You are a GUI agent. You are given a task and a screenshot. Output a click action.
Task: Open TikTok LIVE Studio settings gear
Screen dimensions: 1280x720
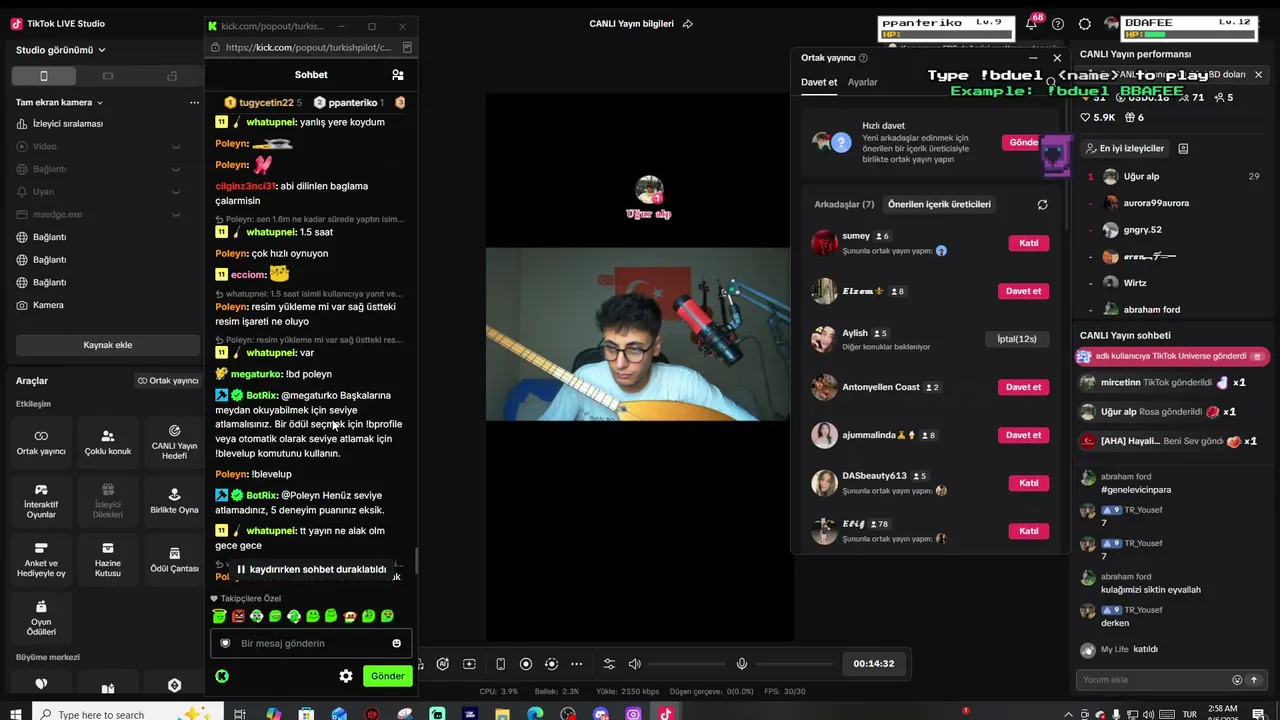pyautogui.click(x=1085, y=24)
